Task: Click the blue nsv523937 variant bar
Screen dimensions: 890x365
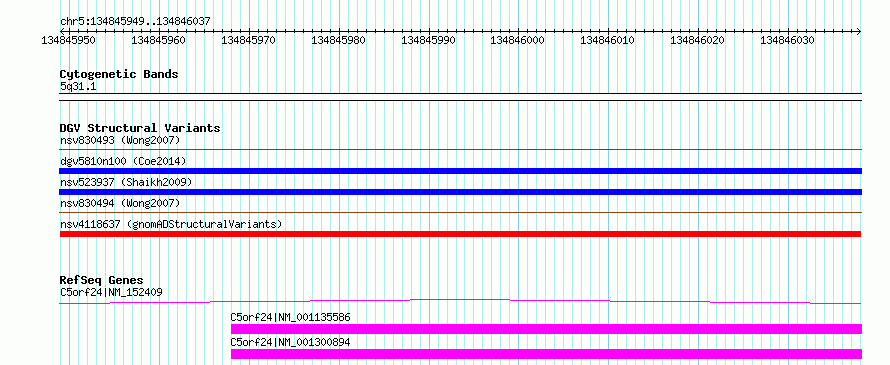Action: point(460,192)
